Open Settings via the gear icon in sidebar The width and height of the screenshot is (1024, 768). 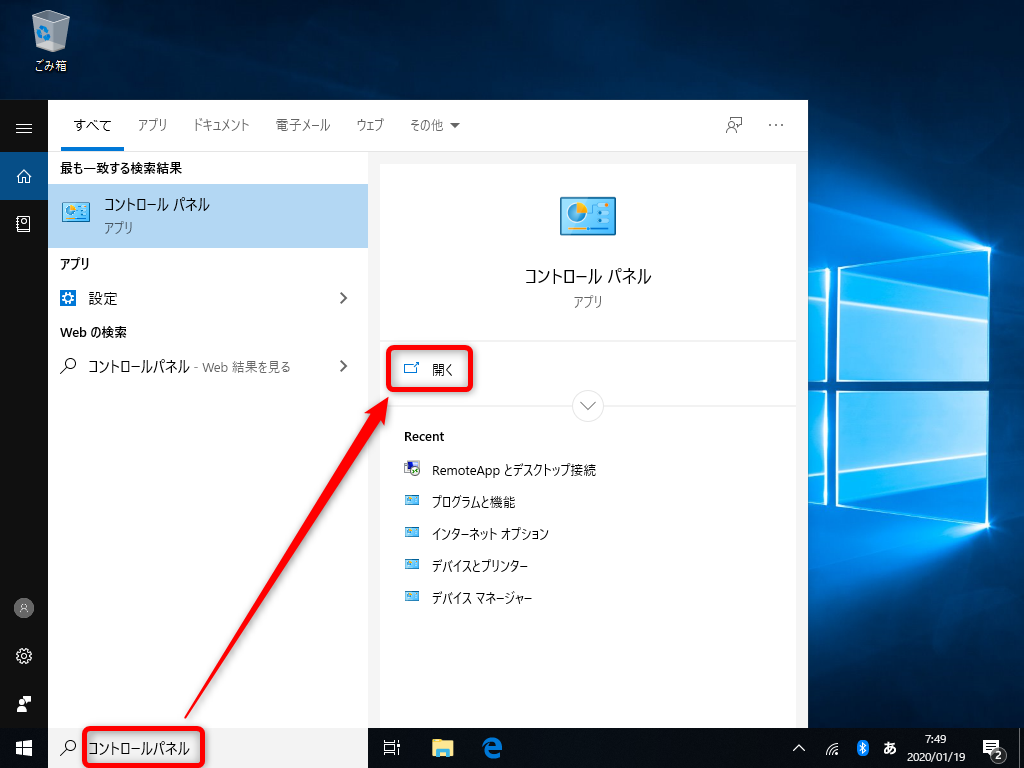coord(23,656)
